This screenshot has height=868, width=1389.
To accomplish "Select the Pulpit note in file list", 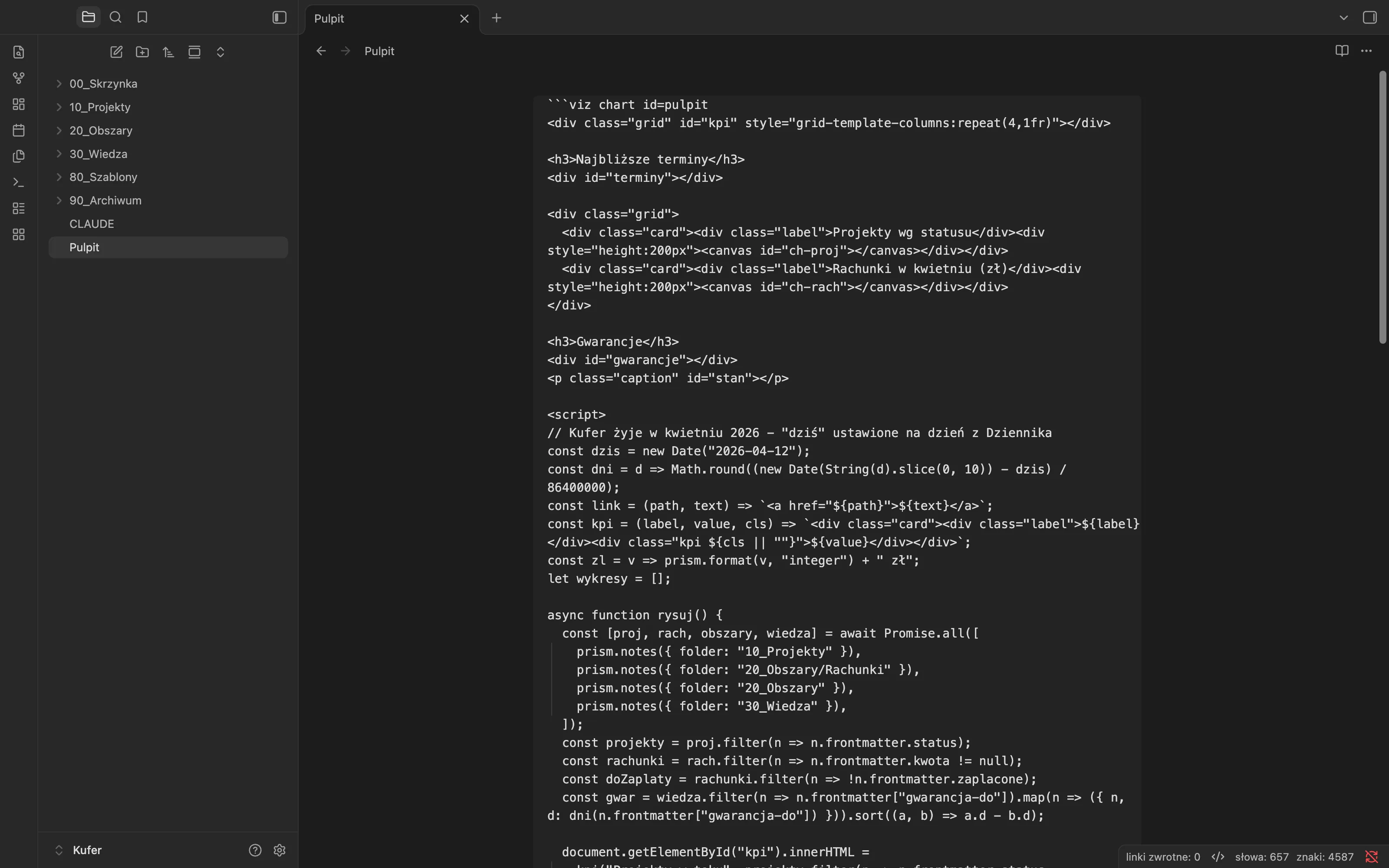I will (168, 247).
